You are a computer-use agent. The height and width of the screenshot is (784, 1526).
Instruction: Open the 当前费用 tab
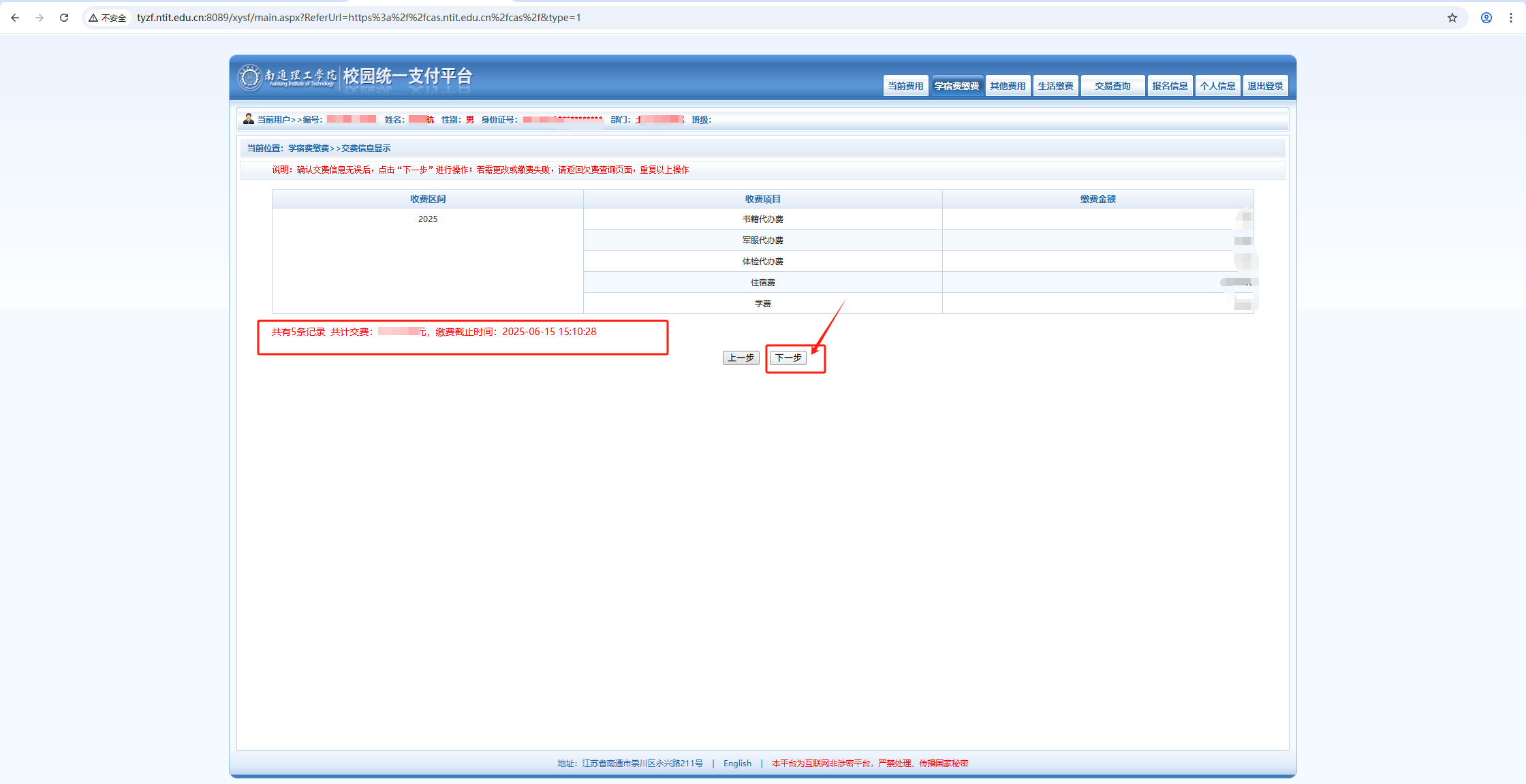(x=905, y=86)
